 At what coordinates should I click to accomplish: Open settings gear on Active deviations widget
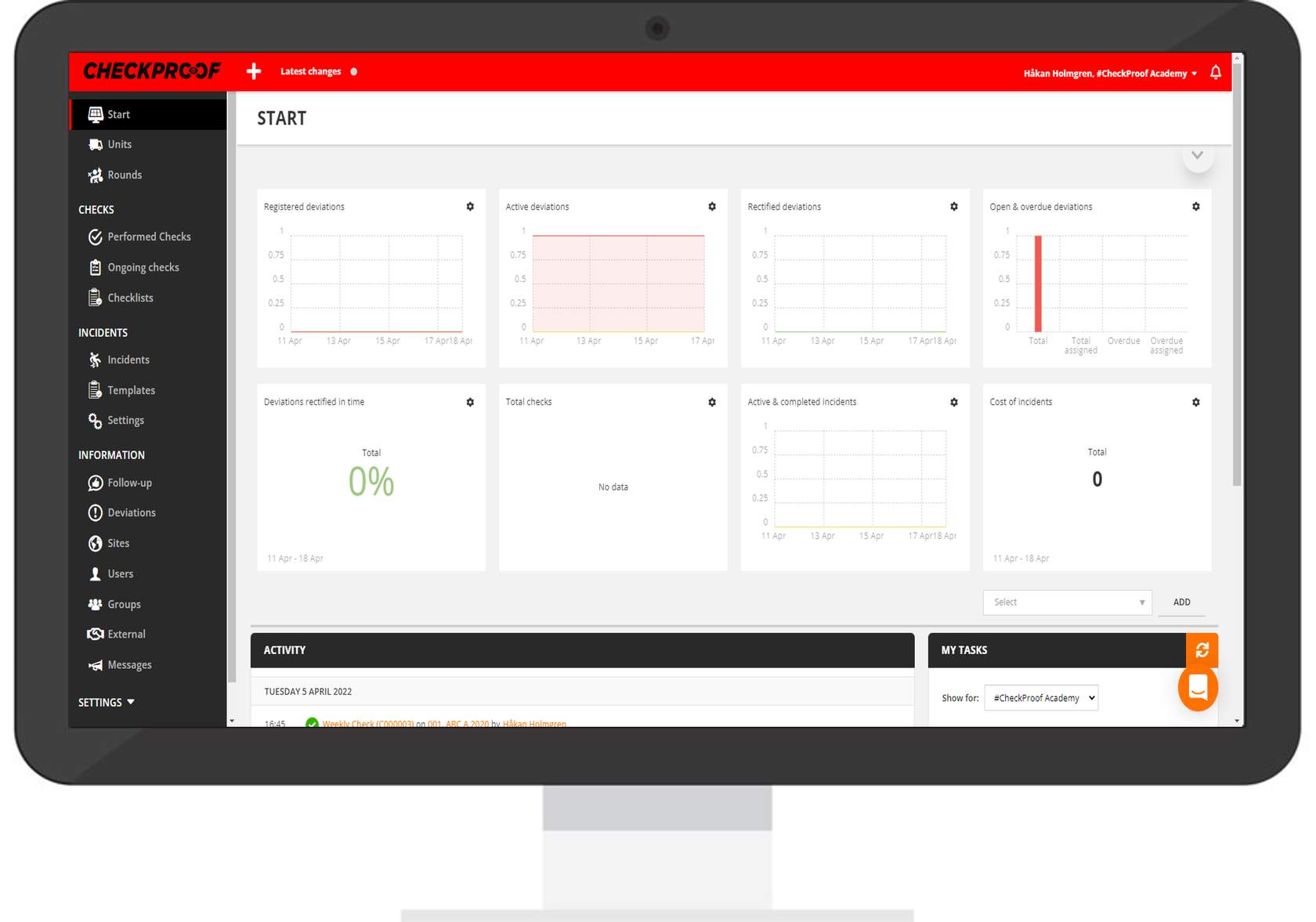point(712,207)
